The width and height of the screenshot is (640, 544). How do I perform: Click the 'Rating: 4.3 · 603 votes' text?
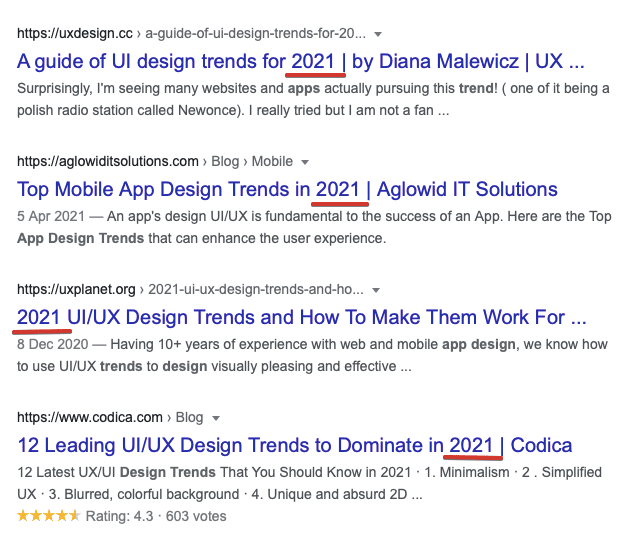tap(156, 516)
